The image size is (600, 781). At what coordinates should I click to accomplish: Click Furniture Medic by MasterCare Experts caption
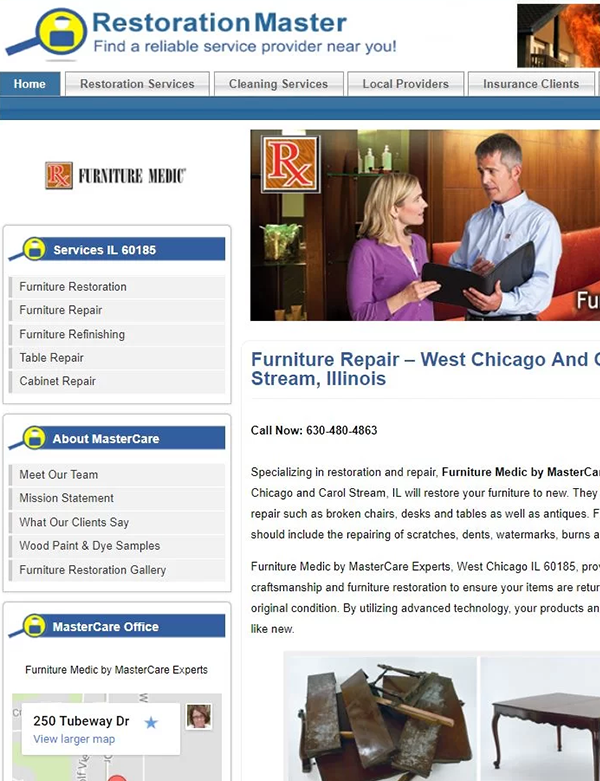[x=117, y=670]
